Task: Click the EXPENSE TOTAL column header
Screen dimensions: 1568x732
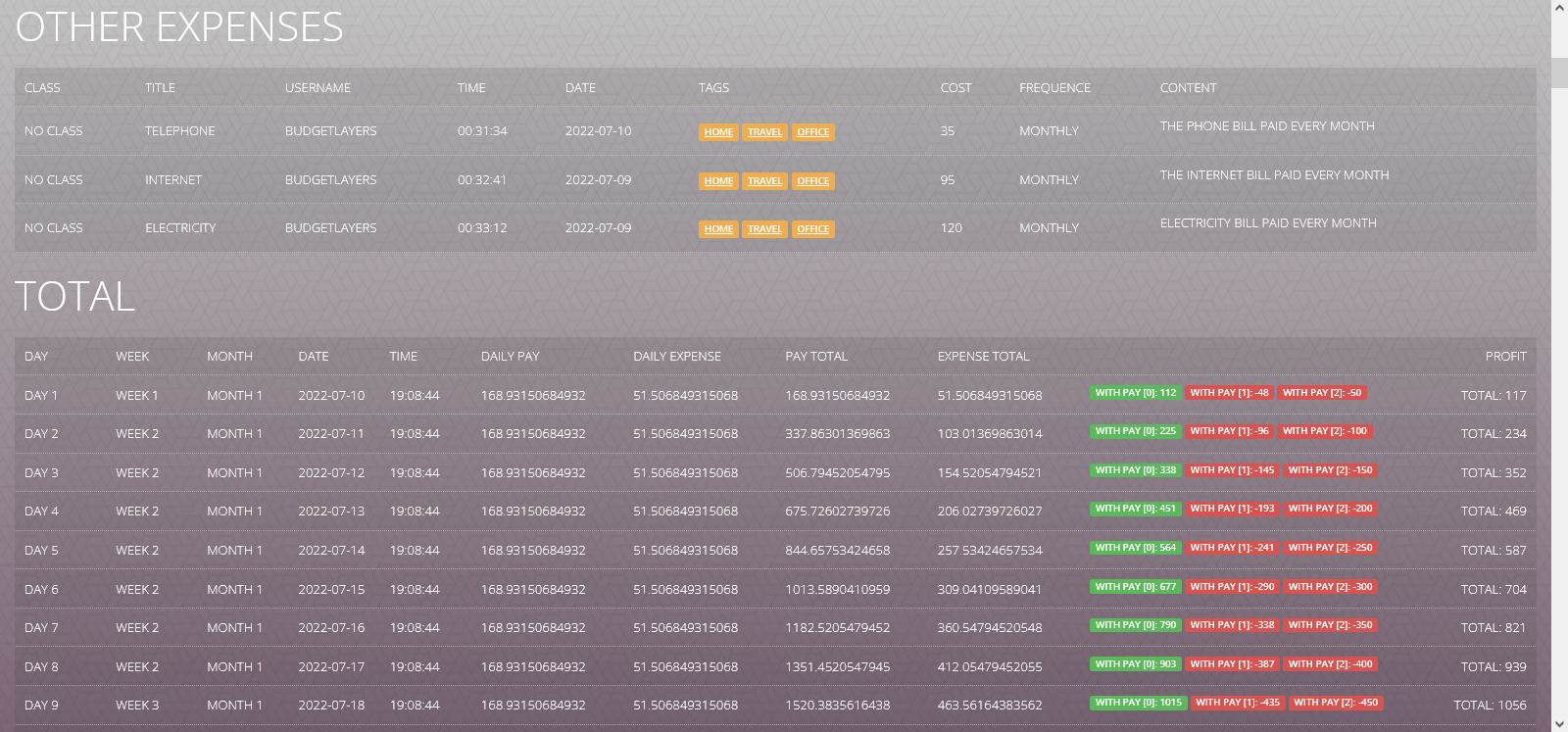Action: [x=983, y=357]
